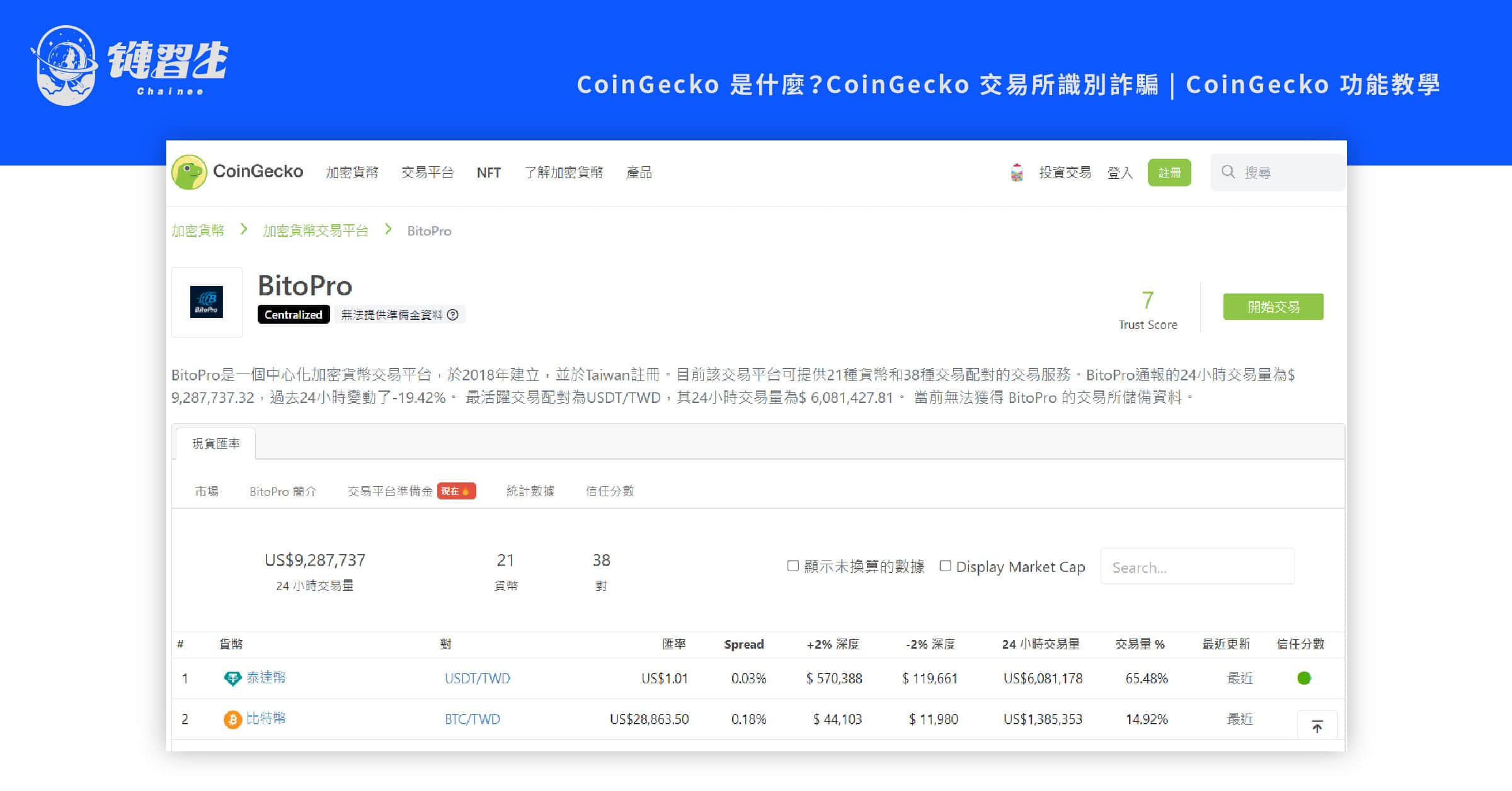Toggle Display Market Cap checkbox
1512x791 pixels.
(945, 566)
